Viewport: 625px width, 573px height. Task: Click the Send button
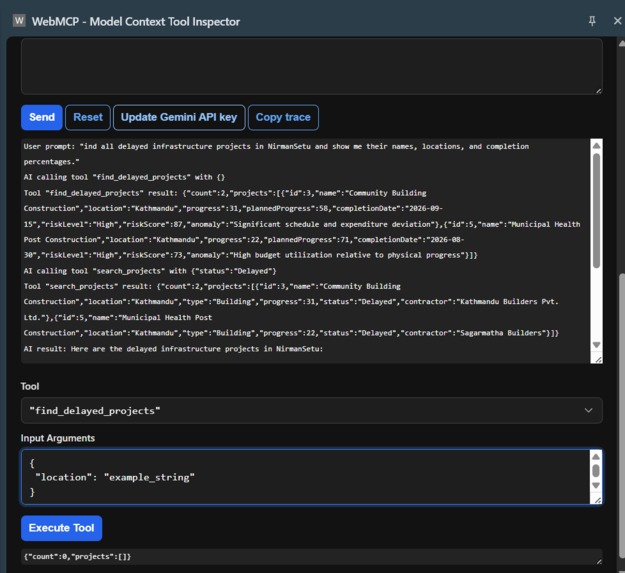pos(41,117)
